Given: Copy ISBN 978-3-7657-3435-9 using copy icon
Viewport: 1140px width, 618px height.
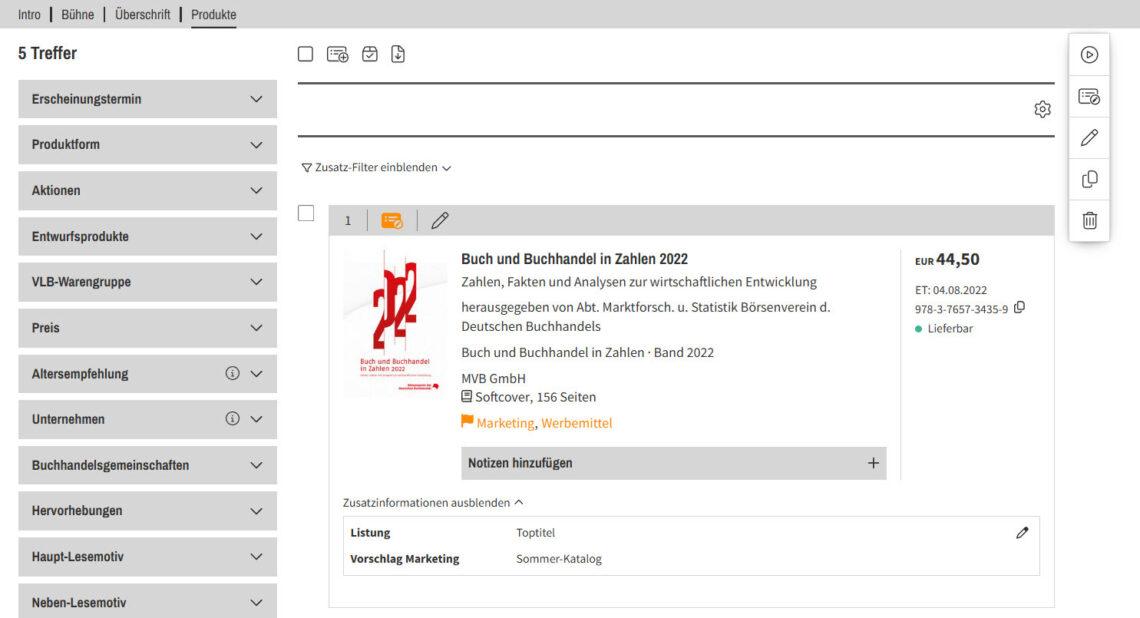Looking at the screenshot, I should point(1020,308).
